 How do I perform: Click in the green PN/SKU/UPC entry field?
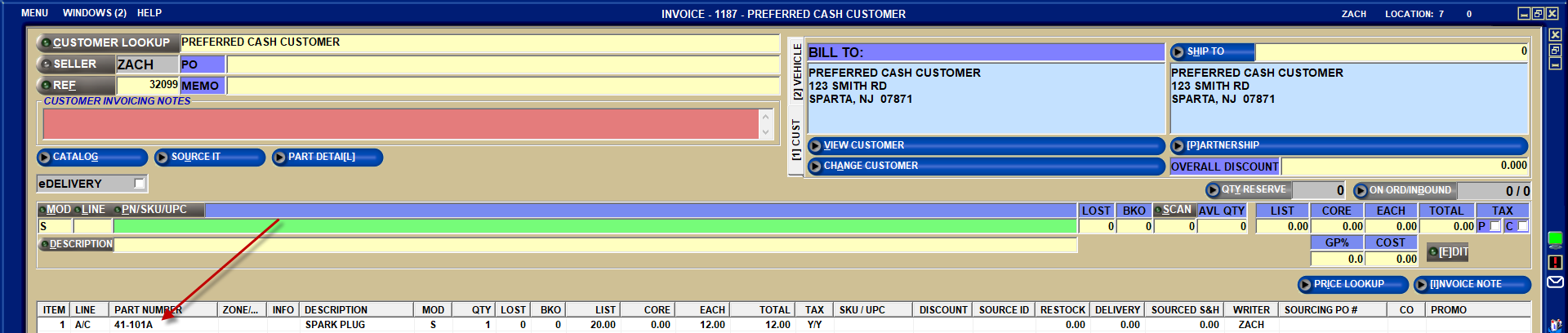click(x=594, y=226)
